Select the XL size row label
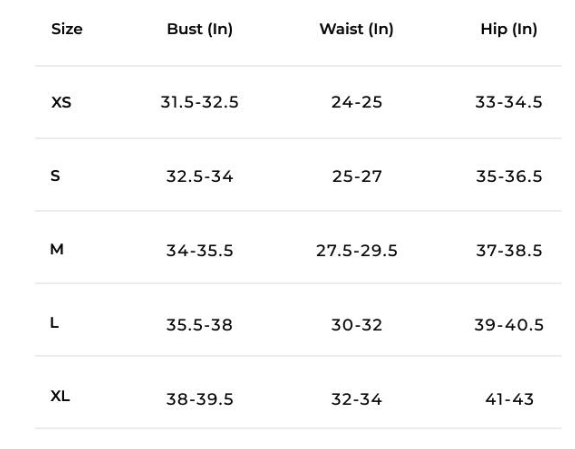Viewport: 575px width, 449px height. click(60, 396)
